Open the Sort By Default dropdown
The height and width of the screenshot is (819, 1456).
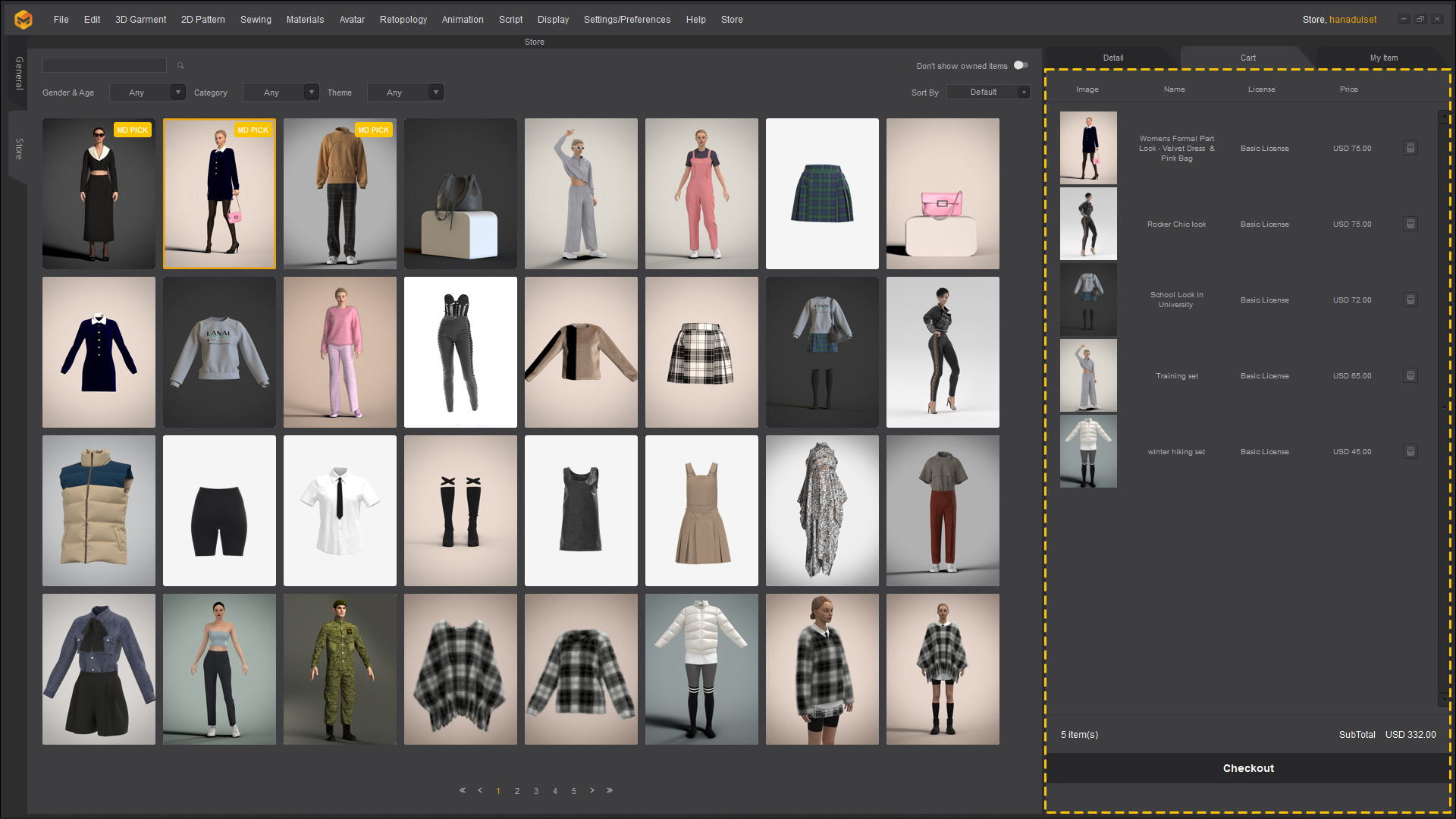988,93
